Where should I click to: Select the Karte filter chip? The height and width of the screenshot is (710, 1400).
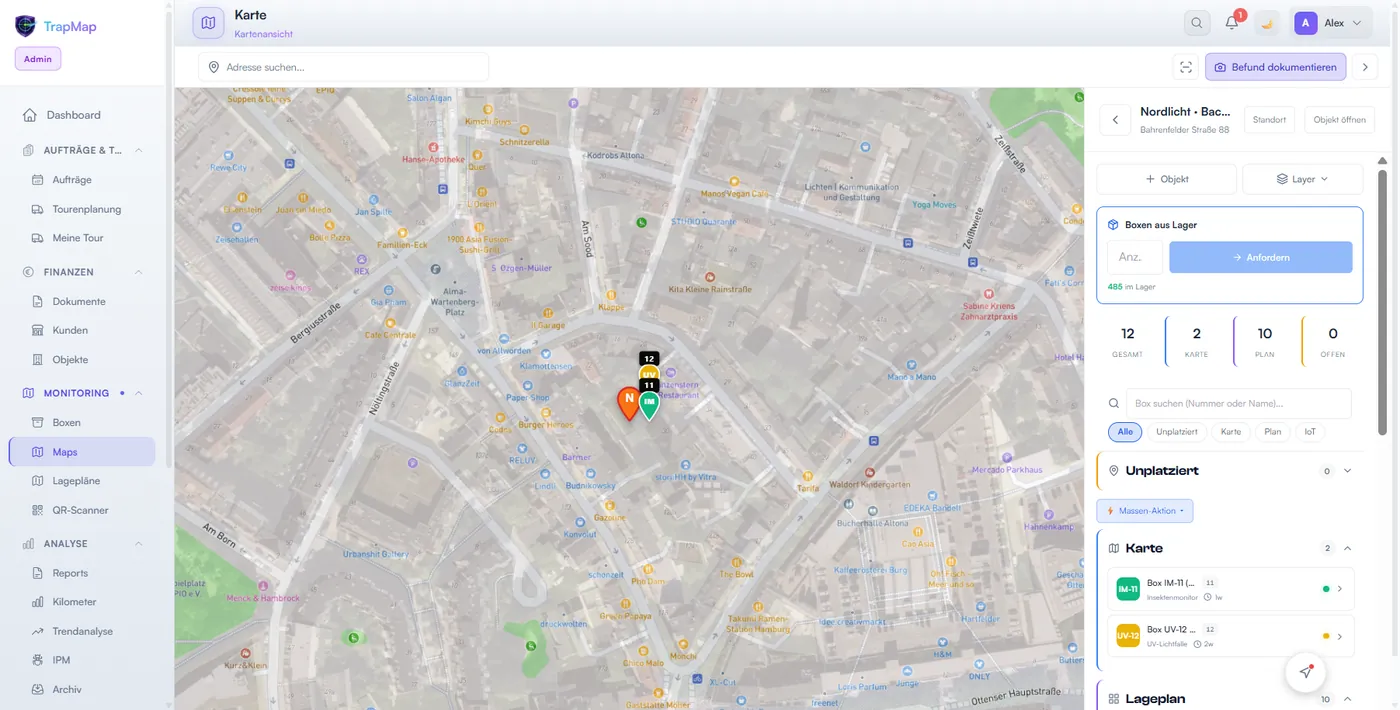click(x=1231, y=432)
